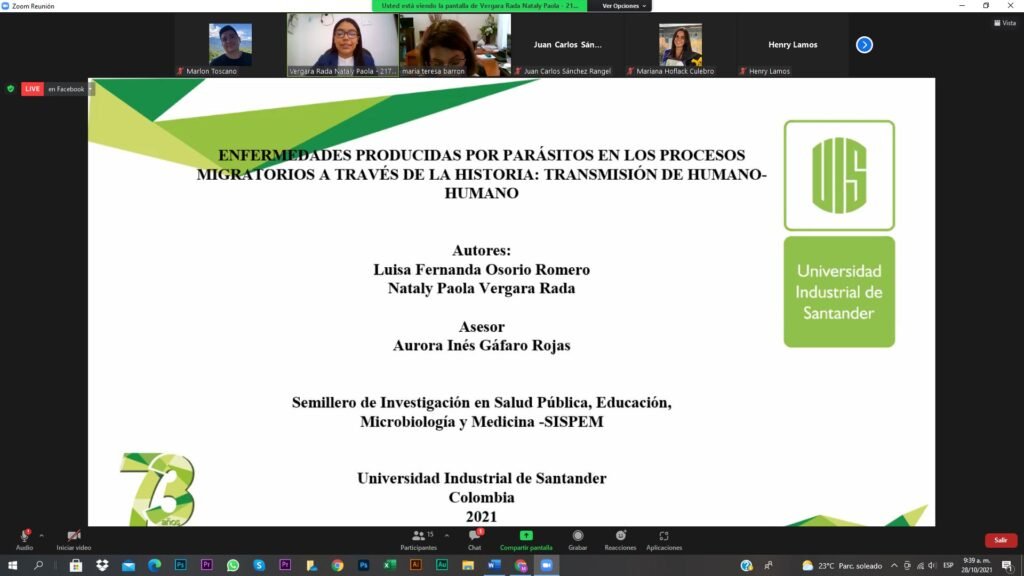Screen dimensions: 1024x576
Task: Unmute the Audio microphone
Action: coord(24,540)
